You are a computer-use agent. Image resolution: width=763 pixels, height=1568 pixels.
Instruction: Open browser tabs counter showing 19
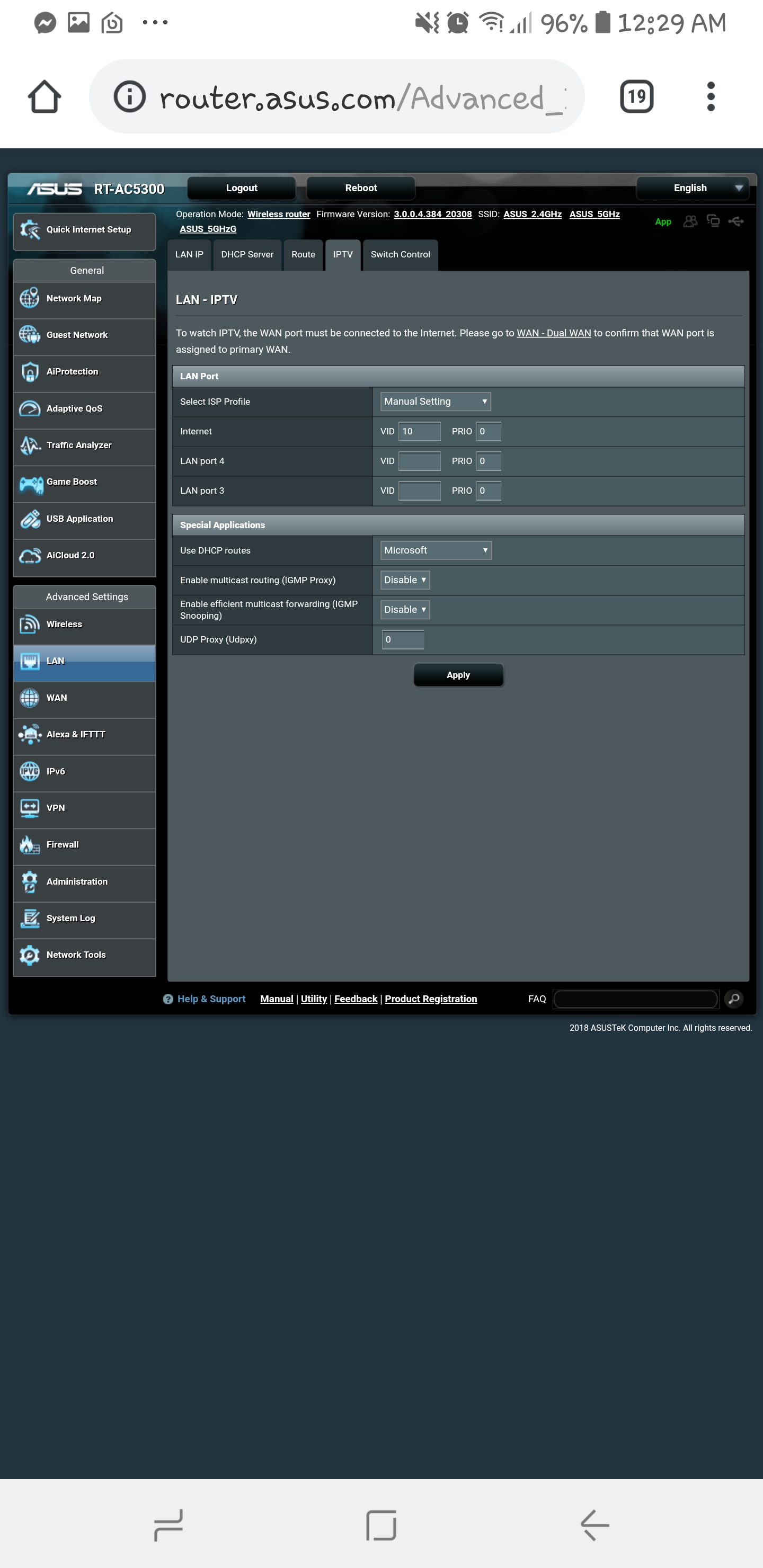tap(636, 96)
